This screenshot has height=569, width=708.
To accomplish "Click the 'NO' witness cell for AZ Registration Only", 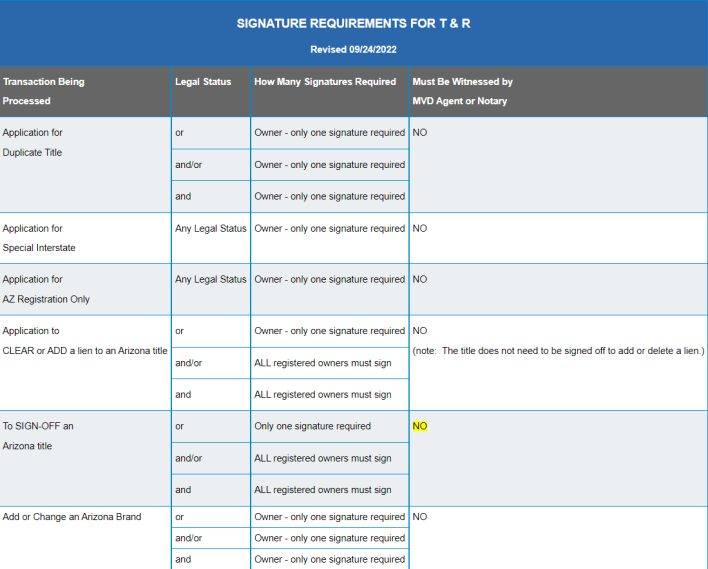I will click(559, 289).
